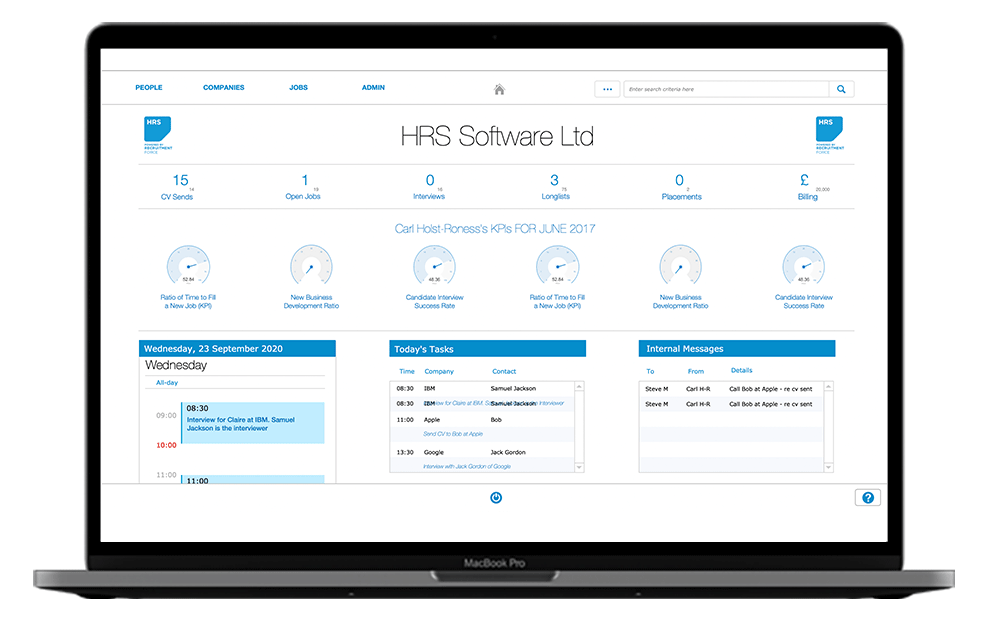Click in the search criteria field
1000x624 pixels.
click(726, 89)
